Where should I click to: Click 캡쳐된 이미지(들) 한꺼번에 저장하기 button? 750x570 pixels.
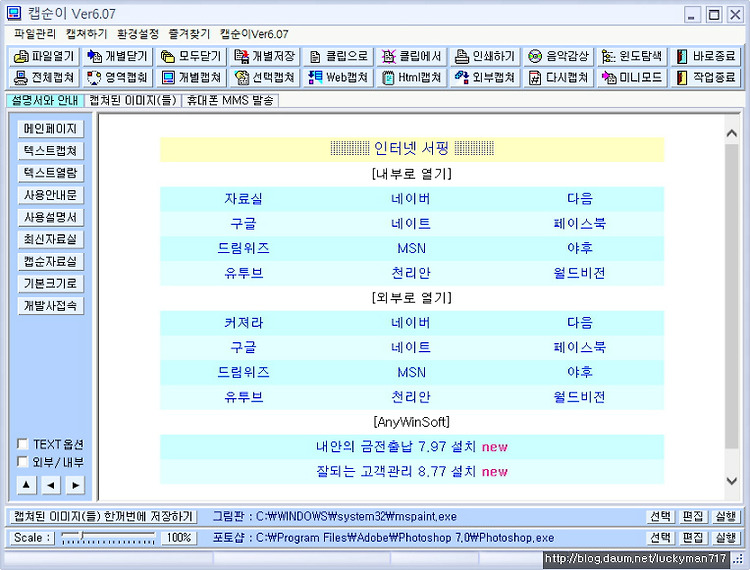(103, 516)
